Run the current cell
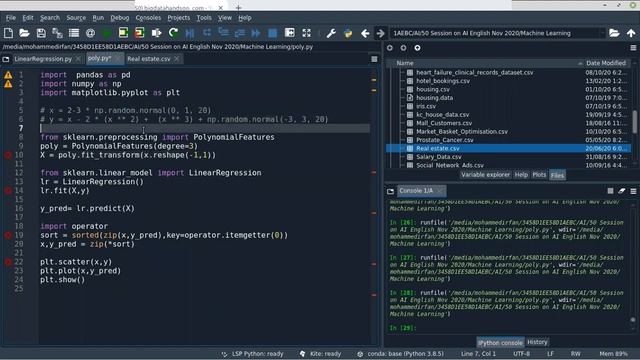Screen dimensions: 640x360 tap(123, 33)
